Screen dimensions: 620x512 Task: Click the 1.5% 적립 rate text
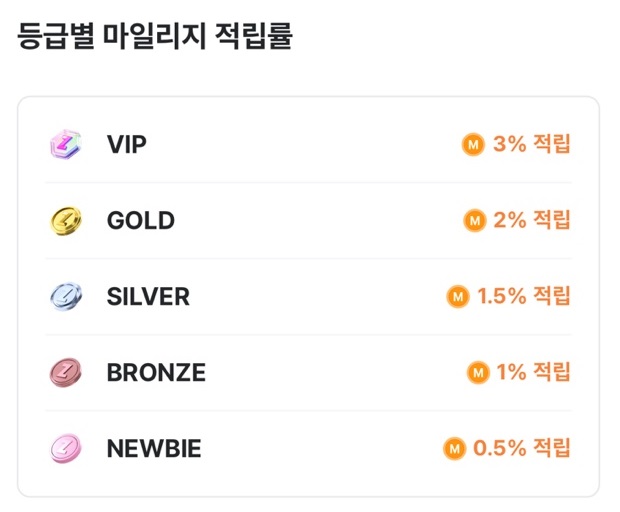click(524, 296)
